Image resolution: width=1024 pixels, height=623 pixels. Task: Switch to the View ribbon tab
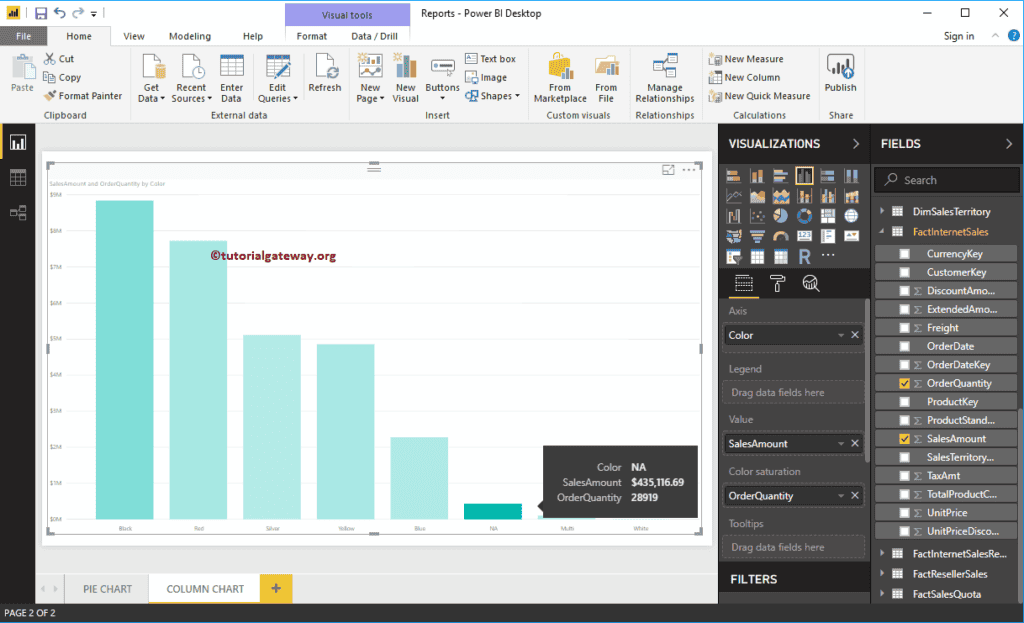tap(134, 36)
